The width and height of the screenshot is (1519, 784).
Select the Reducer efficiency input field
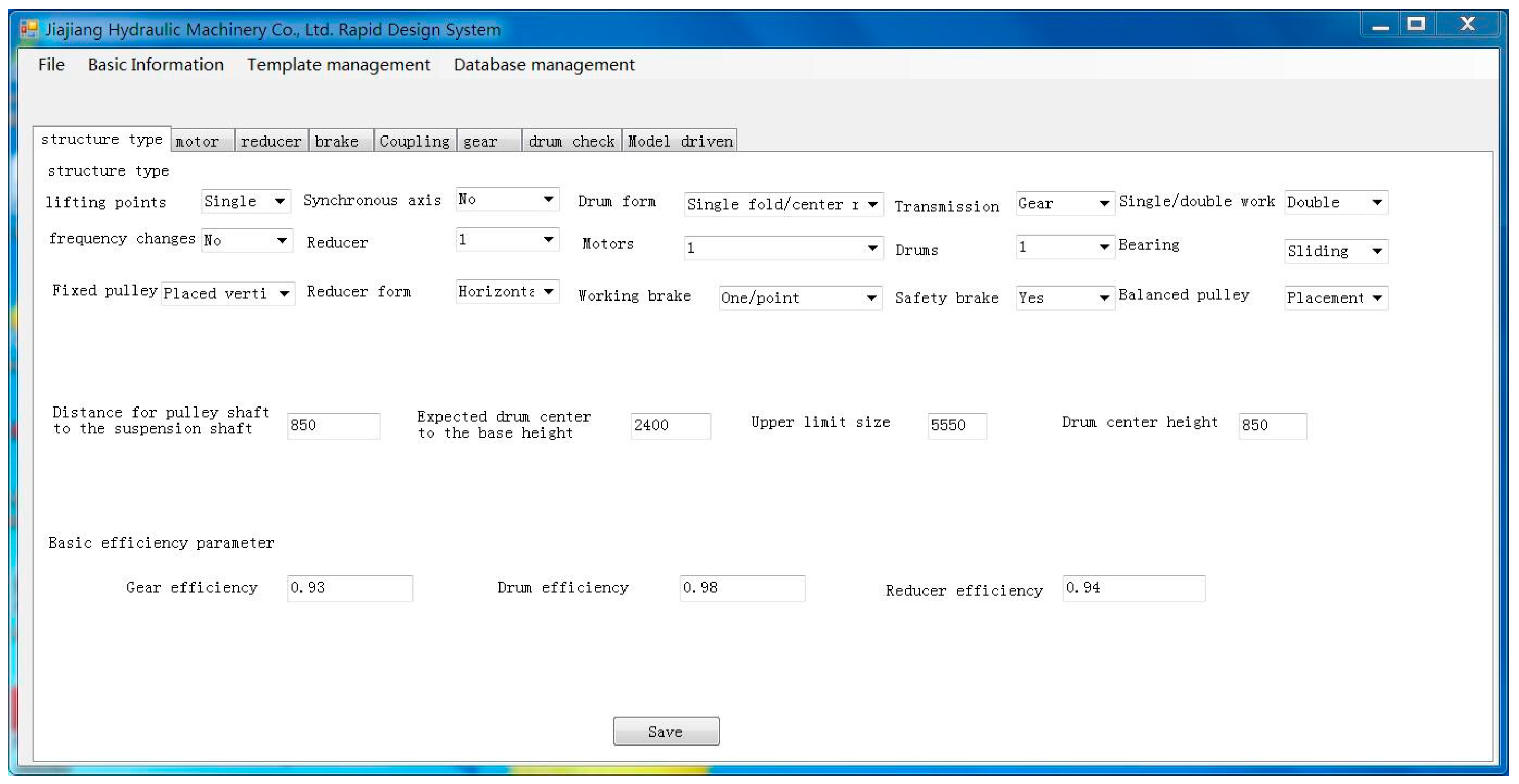click(1133, 588)
